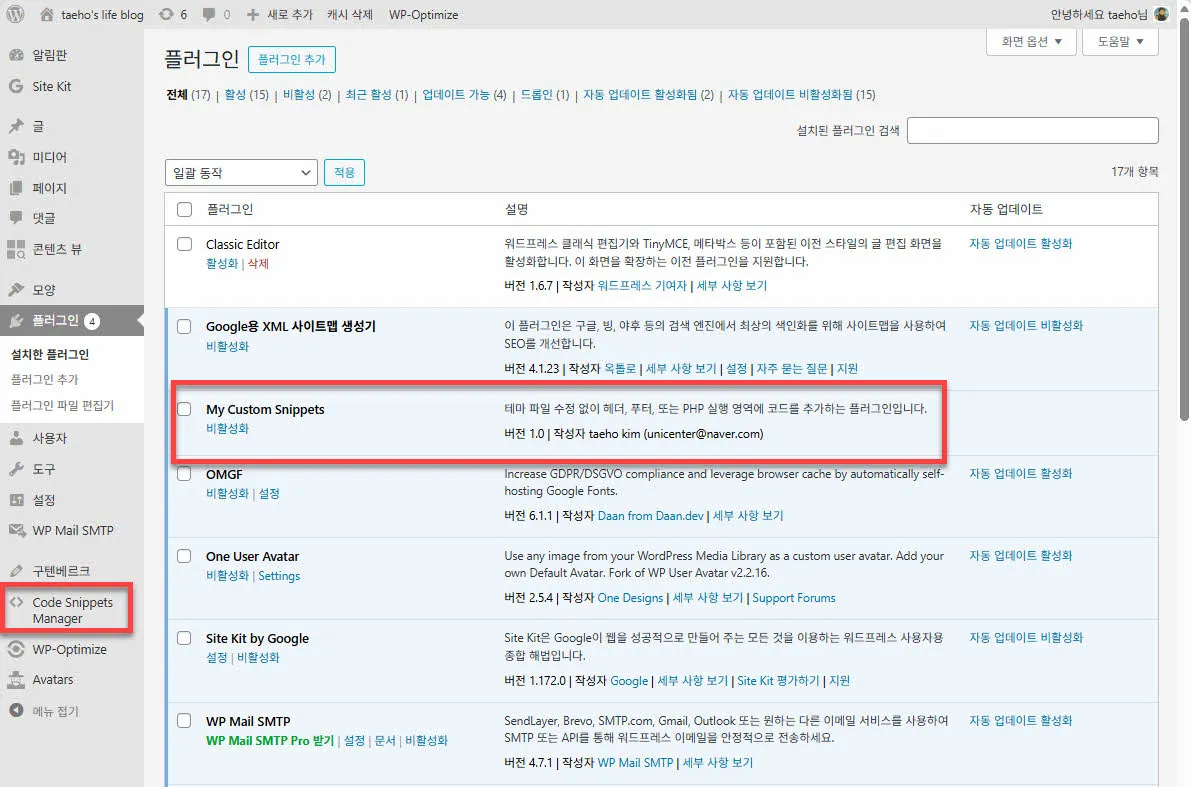Click the 플러그인 추가 button
Viewport: 1191px width, 787px height.
coord(291,60)
